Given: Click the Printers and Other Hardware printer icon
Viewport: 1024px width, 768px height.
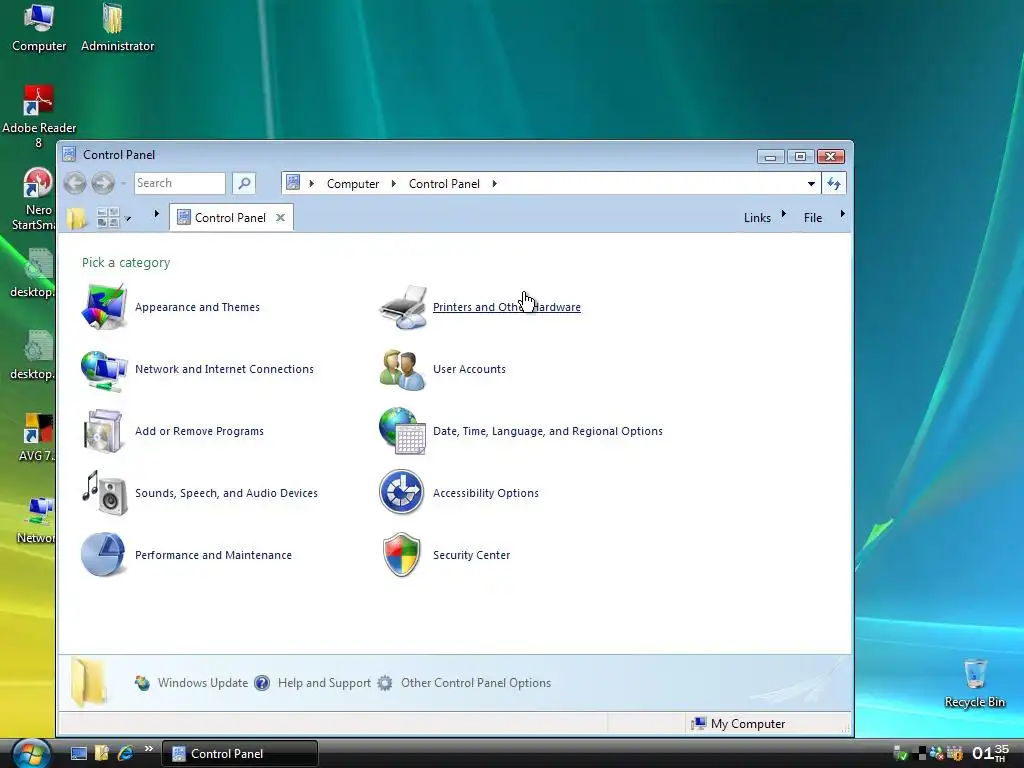Looking at the screenshot, I should point(403,307).
